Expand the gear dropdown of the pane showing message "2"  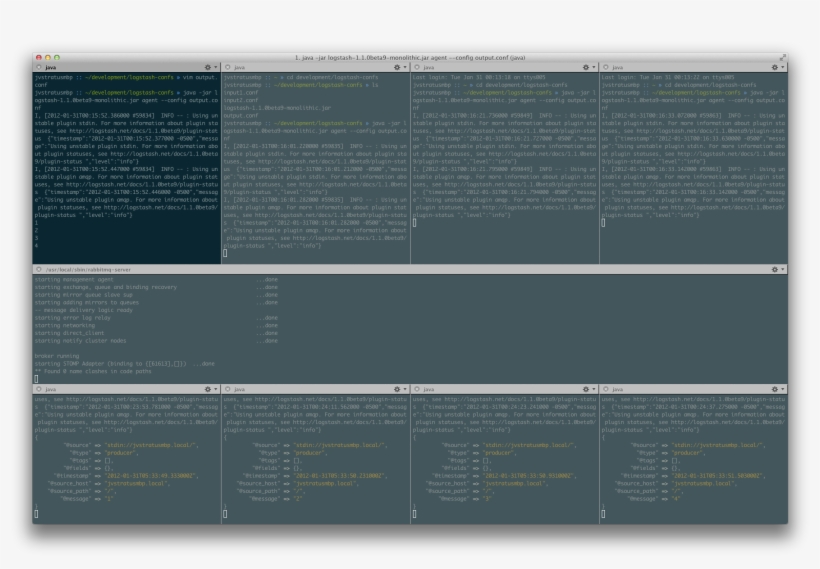[x=397, y=388]
